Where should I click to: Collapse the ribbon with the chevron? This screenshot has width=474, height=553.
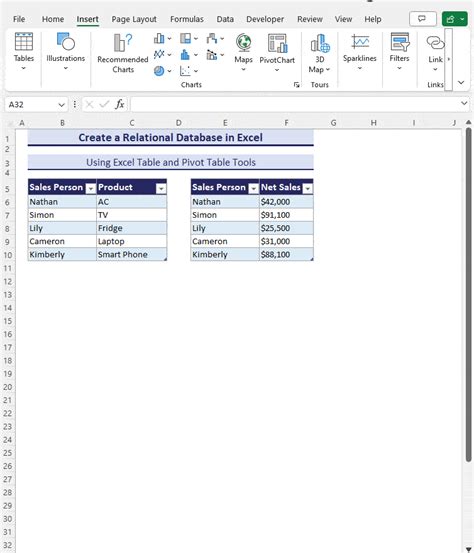coord(461,83)
